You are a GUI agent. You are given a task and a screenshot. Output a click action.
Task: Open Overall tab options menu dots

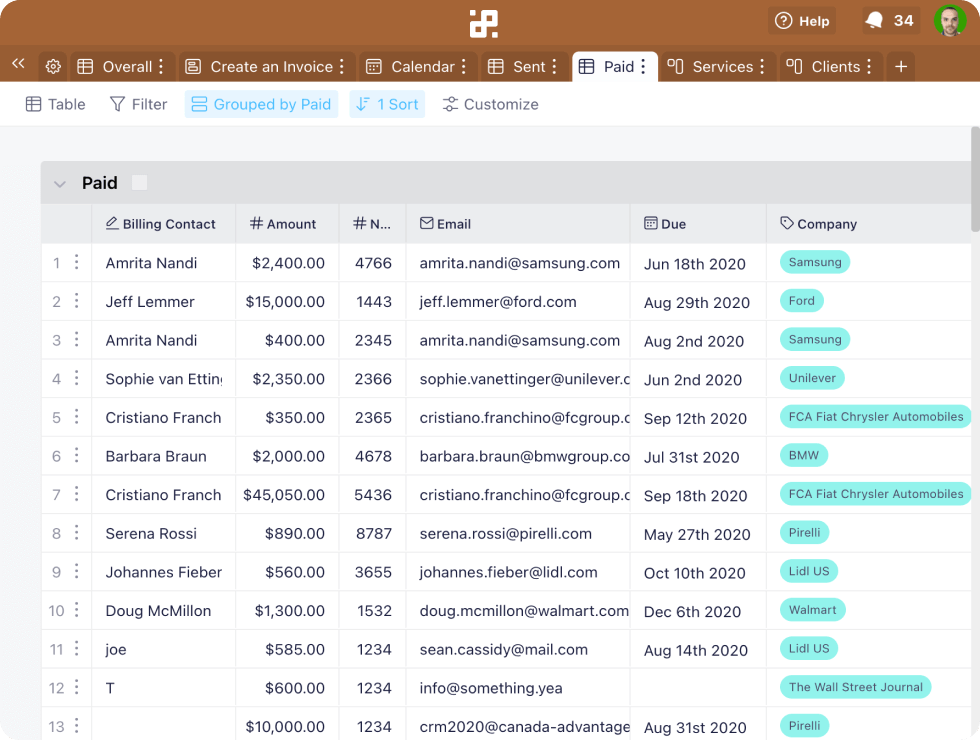point(161,66)
